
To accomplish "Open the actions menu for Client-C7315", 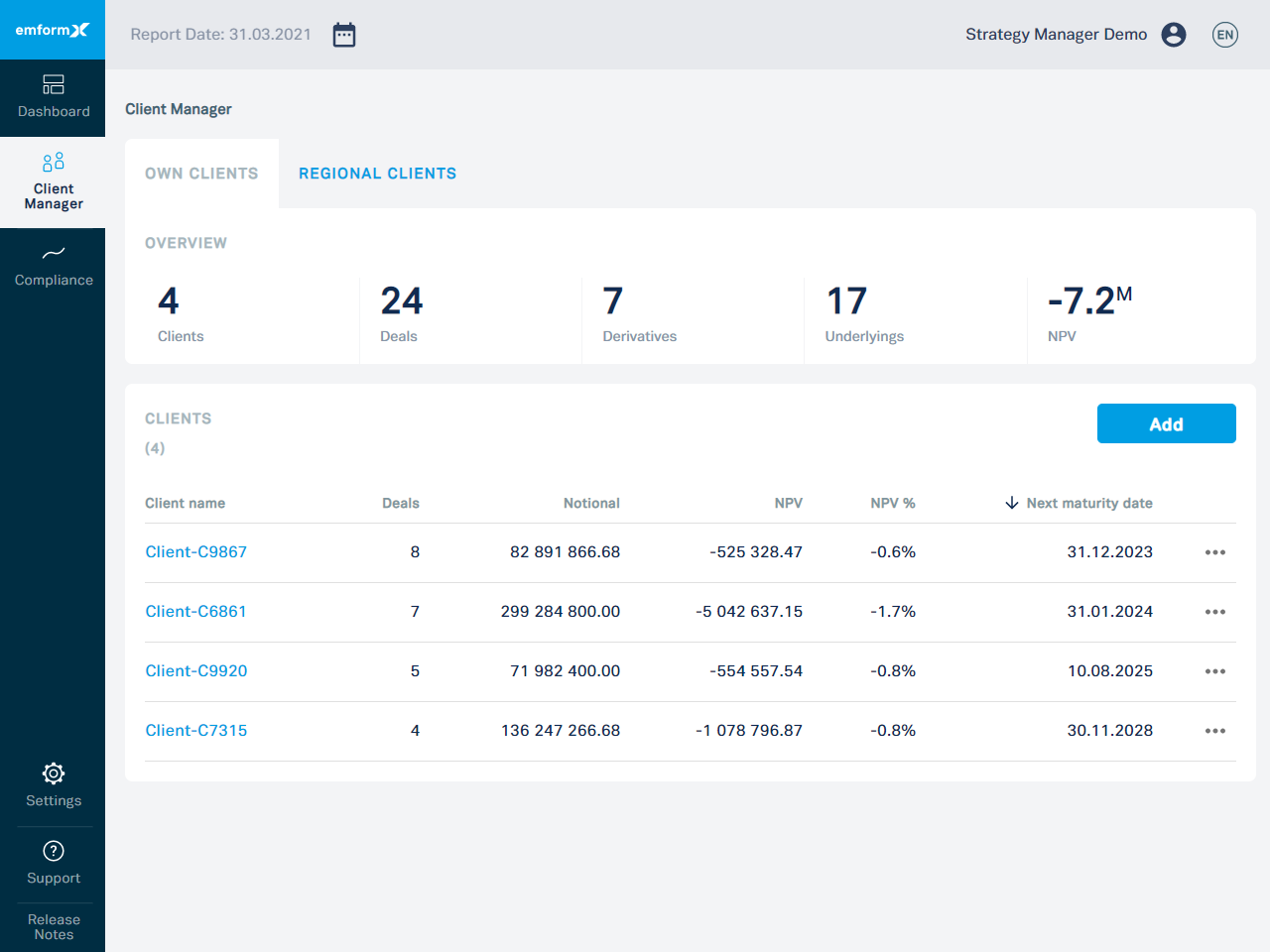I will [1214, 731].
